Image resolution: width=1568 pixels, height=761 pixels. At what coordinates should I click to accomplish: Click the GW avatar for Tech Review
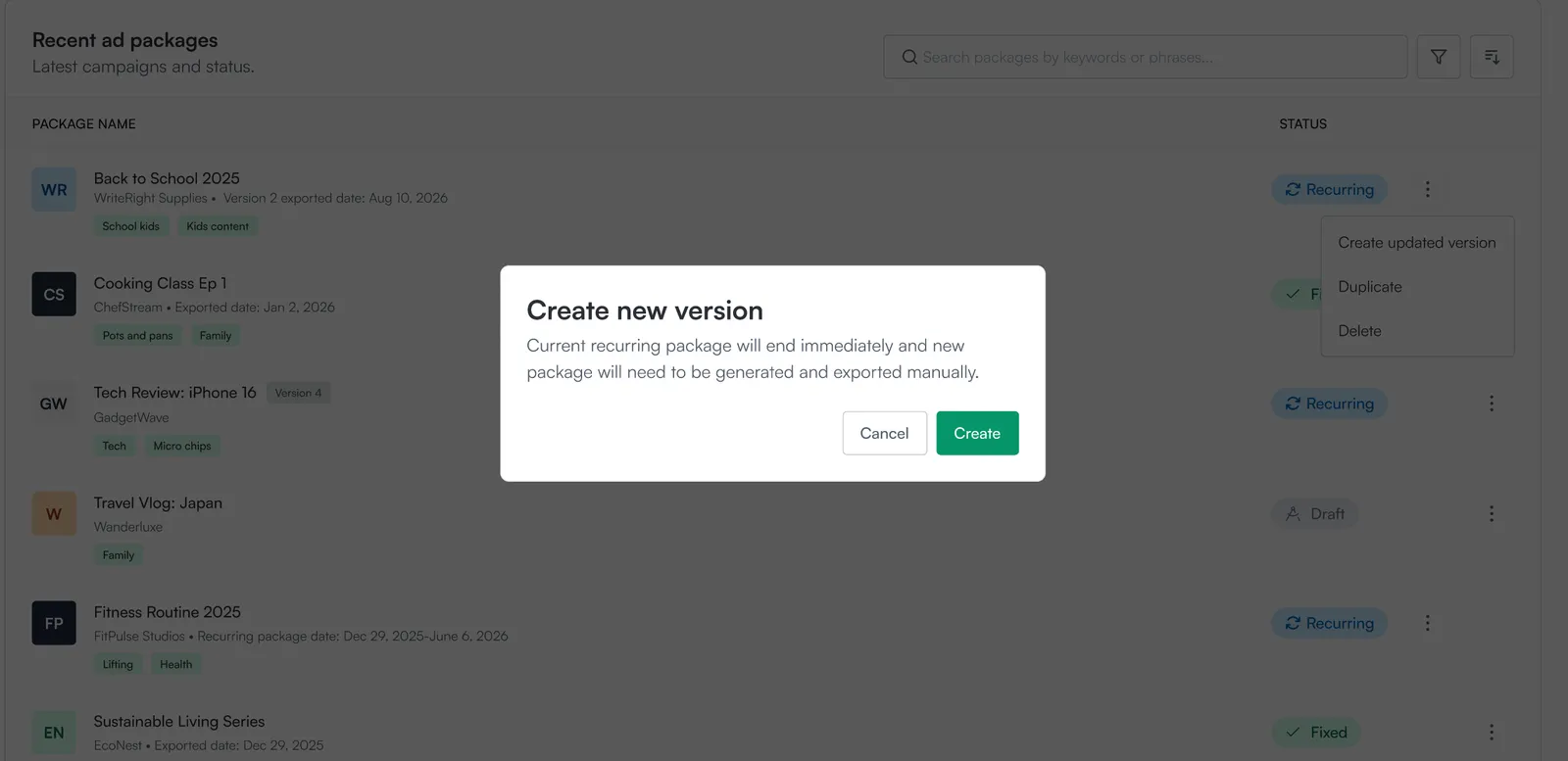(x=54, y=404)
